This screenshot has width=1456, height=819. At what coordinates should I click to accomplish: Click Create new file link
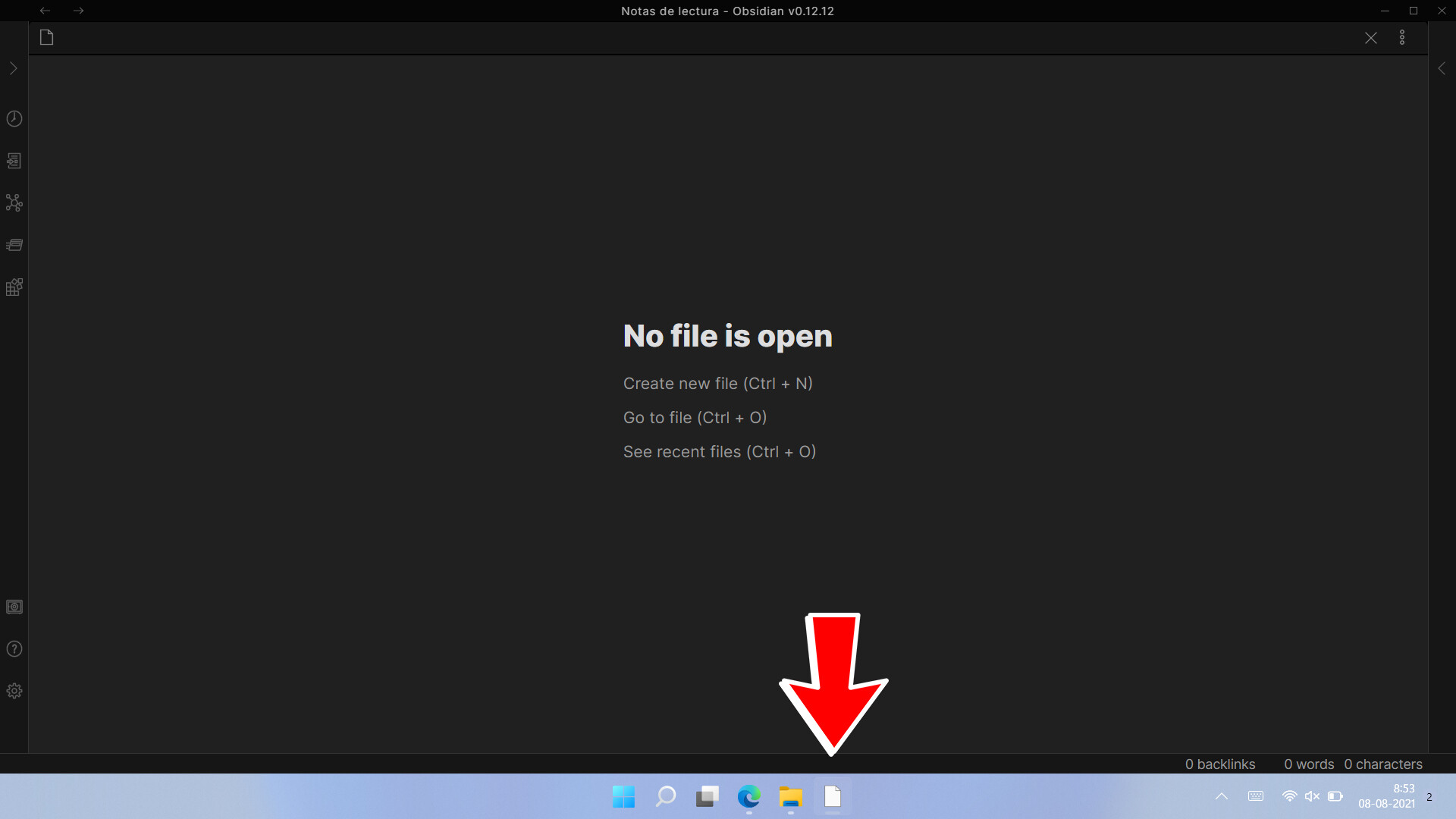pos(717,384)
